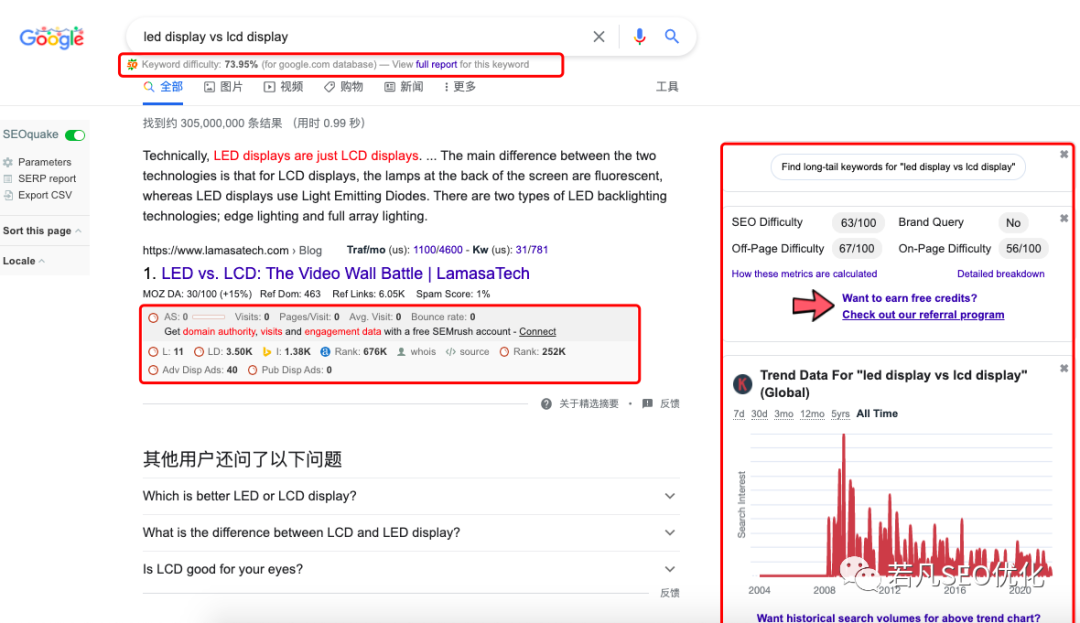Open SEOquake Parameters gear icon
Image resolution: width=1080 pixels, height=623 pixels.
8,162
